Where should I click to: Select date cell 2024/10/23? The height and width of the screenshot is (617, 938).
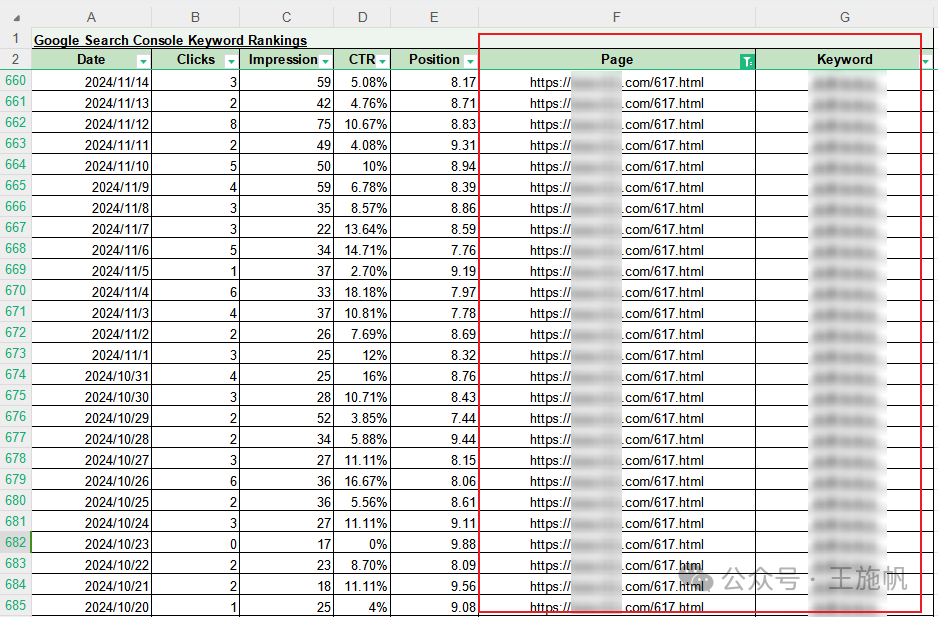coord(92,544)
